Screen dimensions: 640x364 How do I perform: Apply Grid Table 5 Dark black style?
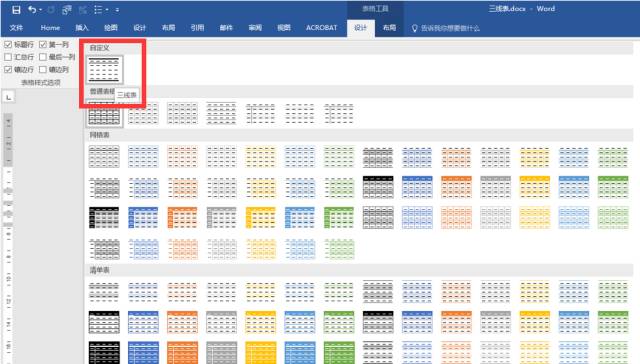coord(104,218)
